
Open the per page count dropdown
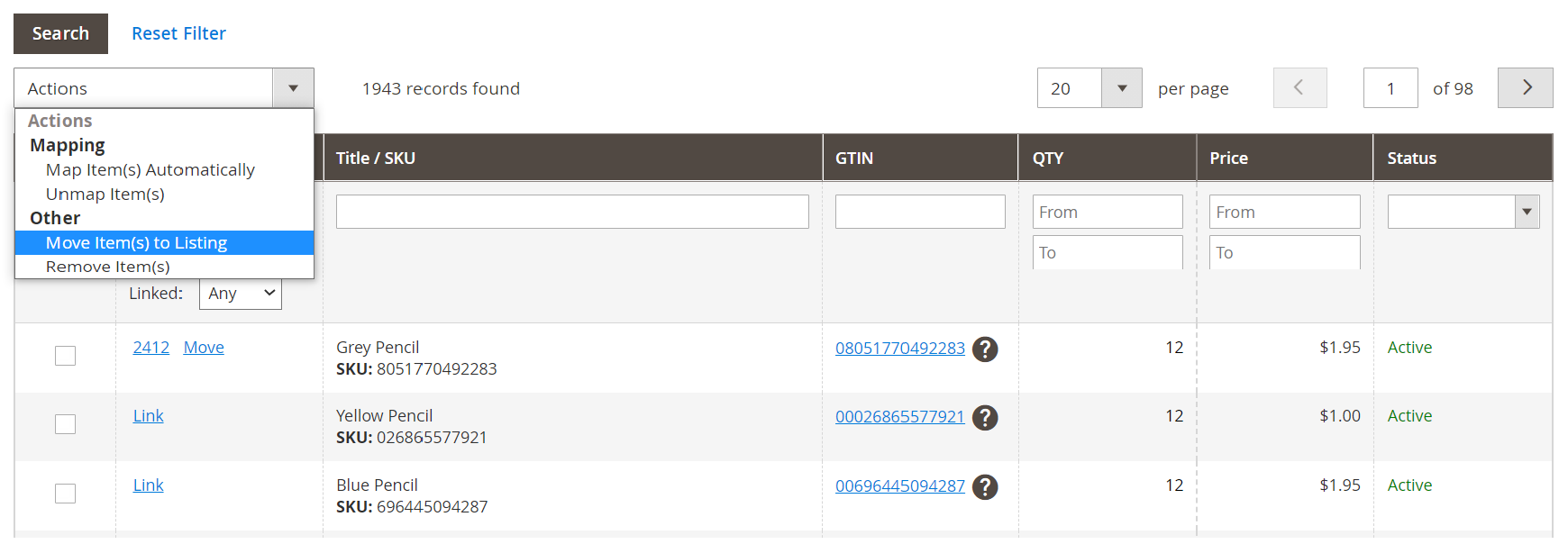1121,88
